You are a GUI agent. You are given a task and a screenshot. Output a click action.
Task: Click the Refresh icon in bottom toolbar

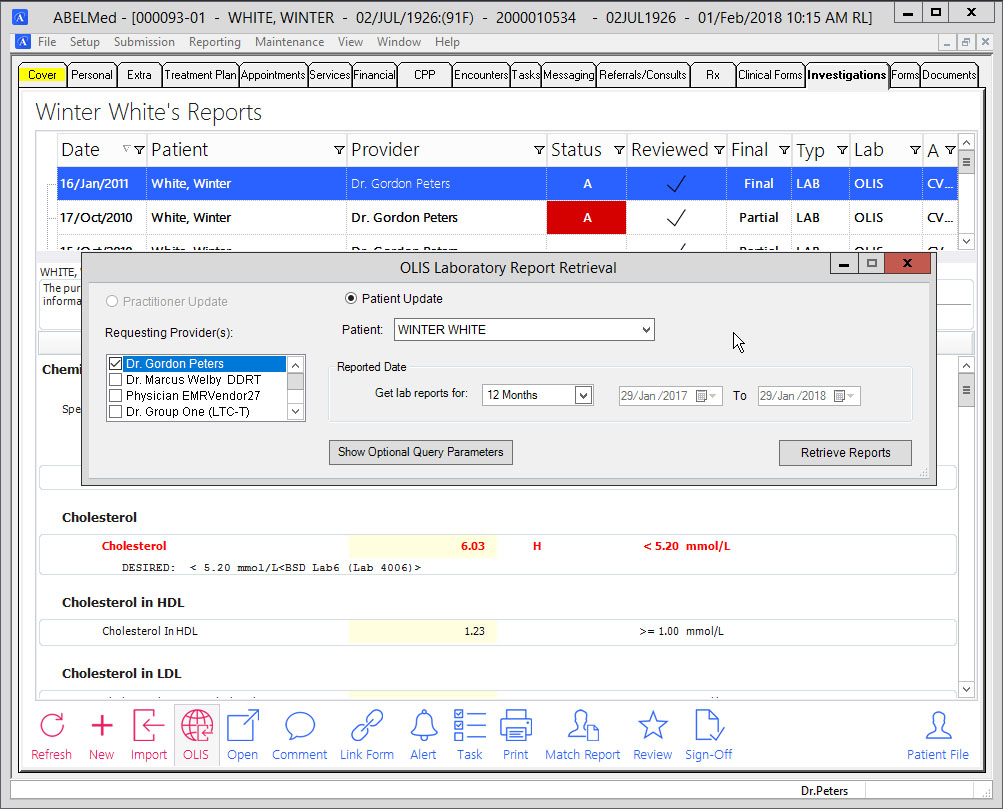click(x=51, y=734)
